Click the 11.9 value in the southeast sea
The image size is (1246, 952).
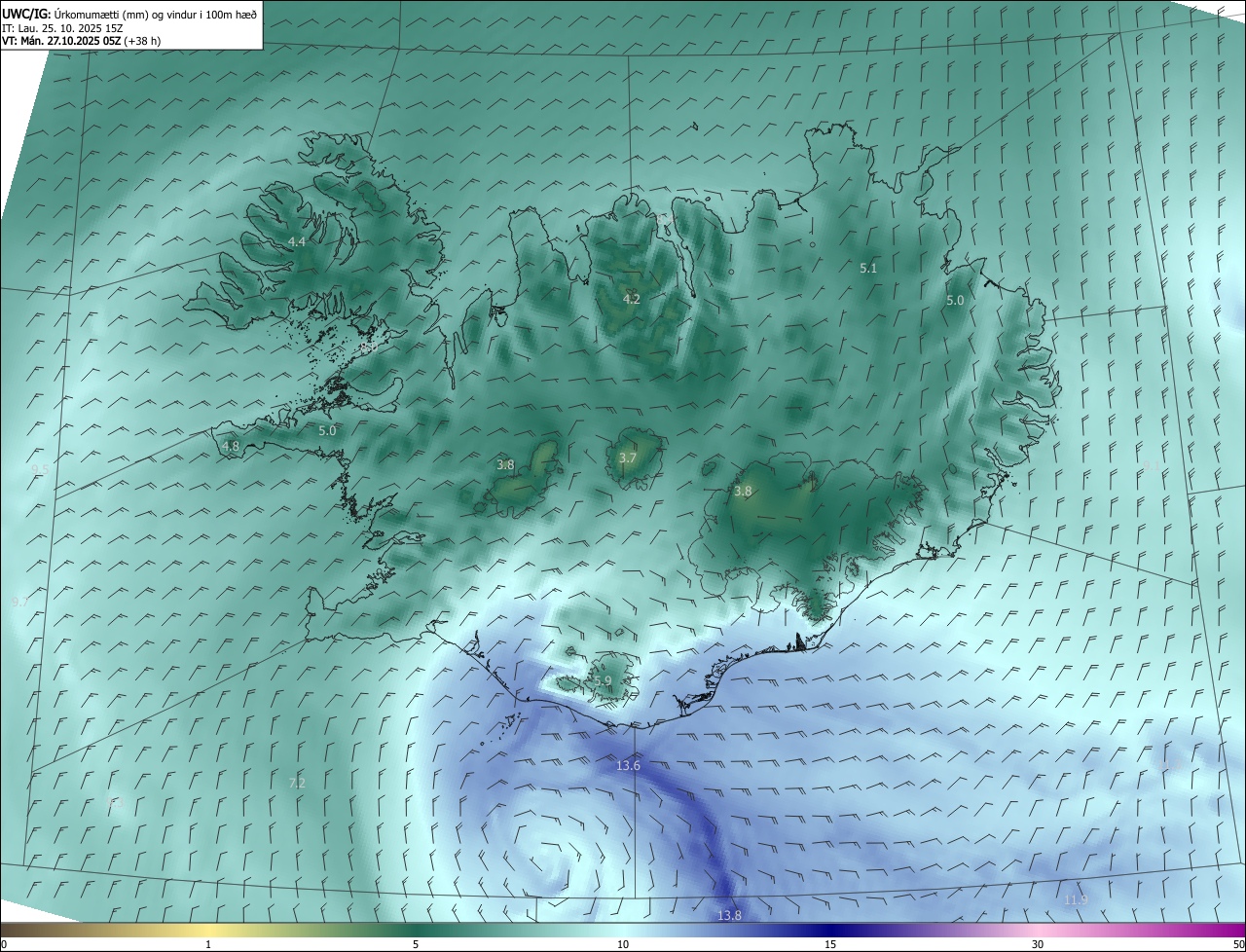pyautogui.click(x=1076, y=899)
